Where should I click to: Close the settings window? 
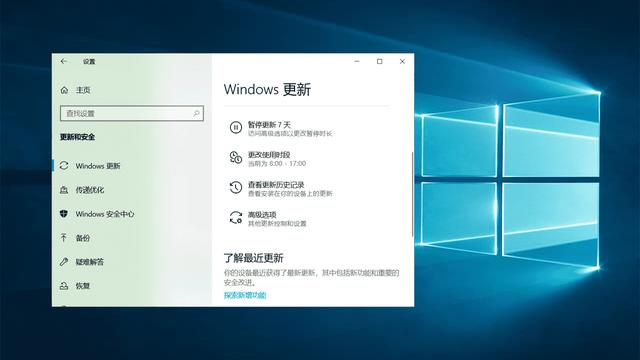pyautogui.click(x=402, y=61)
